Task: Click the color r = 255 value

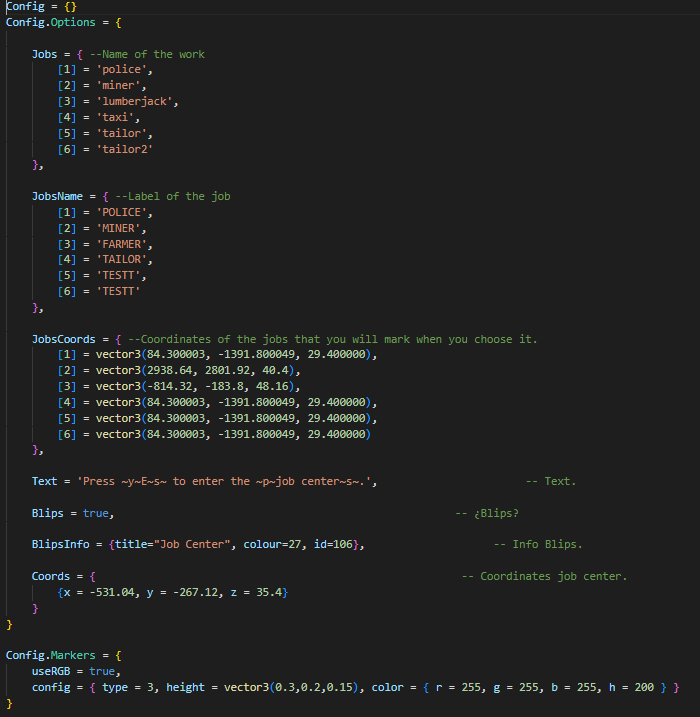Action: click(458, 687)
